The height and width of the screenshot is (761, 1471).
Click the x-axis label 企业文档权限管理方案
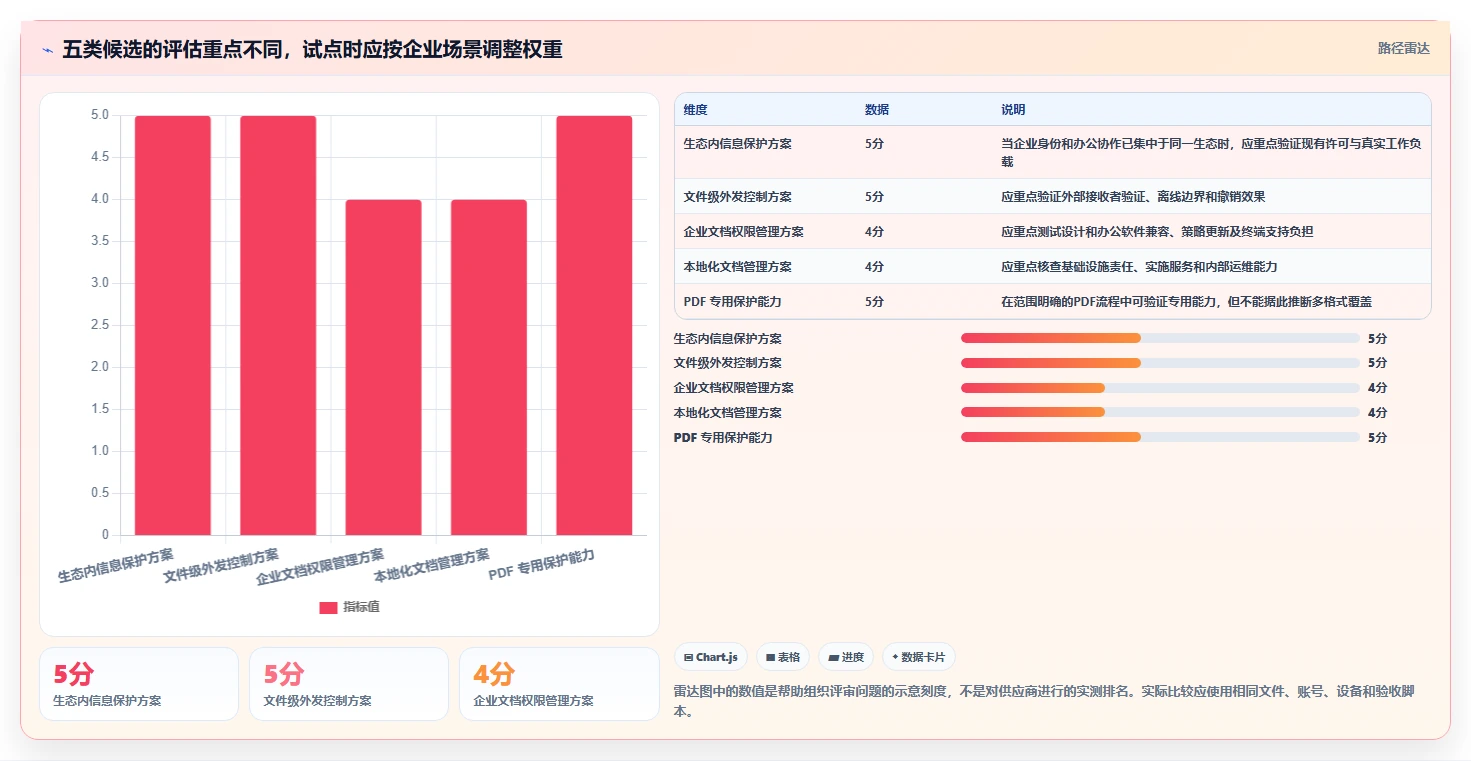[320, 566]
